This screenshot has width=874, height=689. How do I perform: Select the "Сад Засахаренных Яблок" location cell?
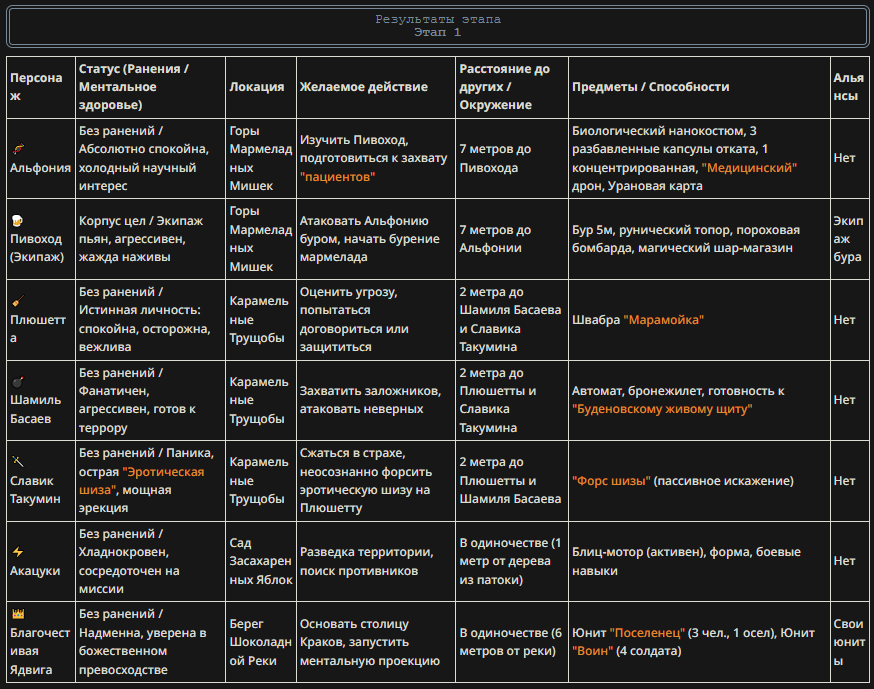coord(258,561)
